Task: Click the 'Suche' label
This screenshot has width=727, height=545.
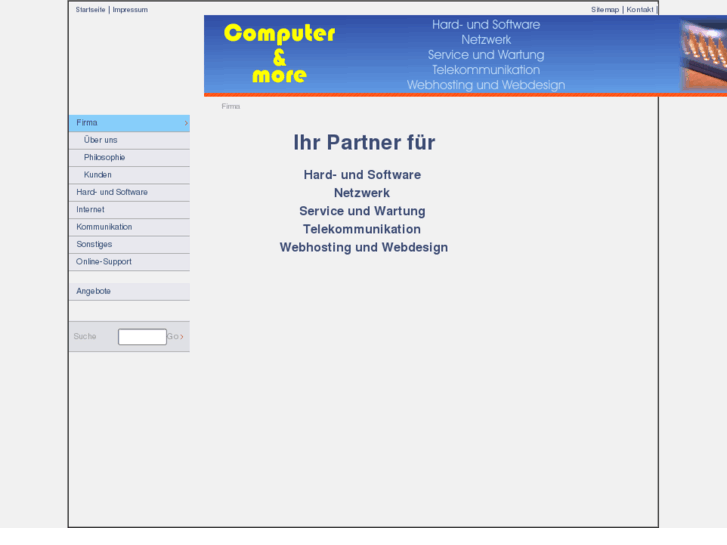Action: tap(85, 337)
